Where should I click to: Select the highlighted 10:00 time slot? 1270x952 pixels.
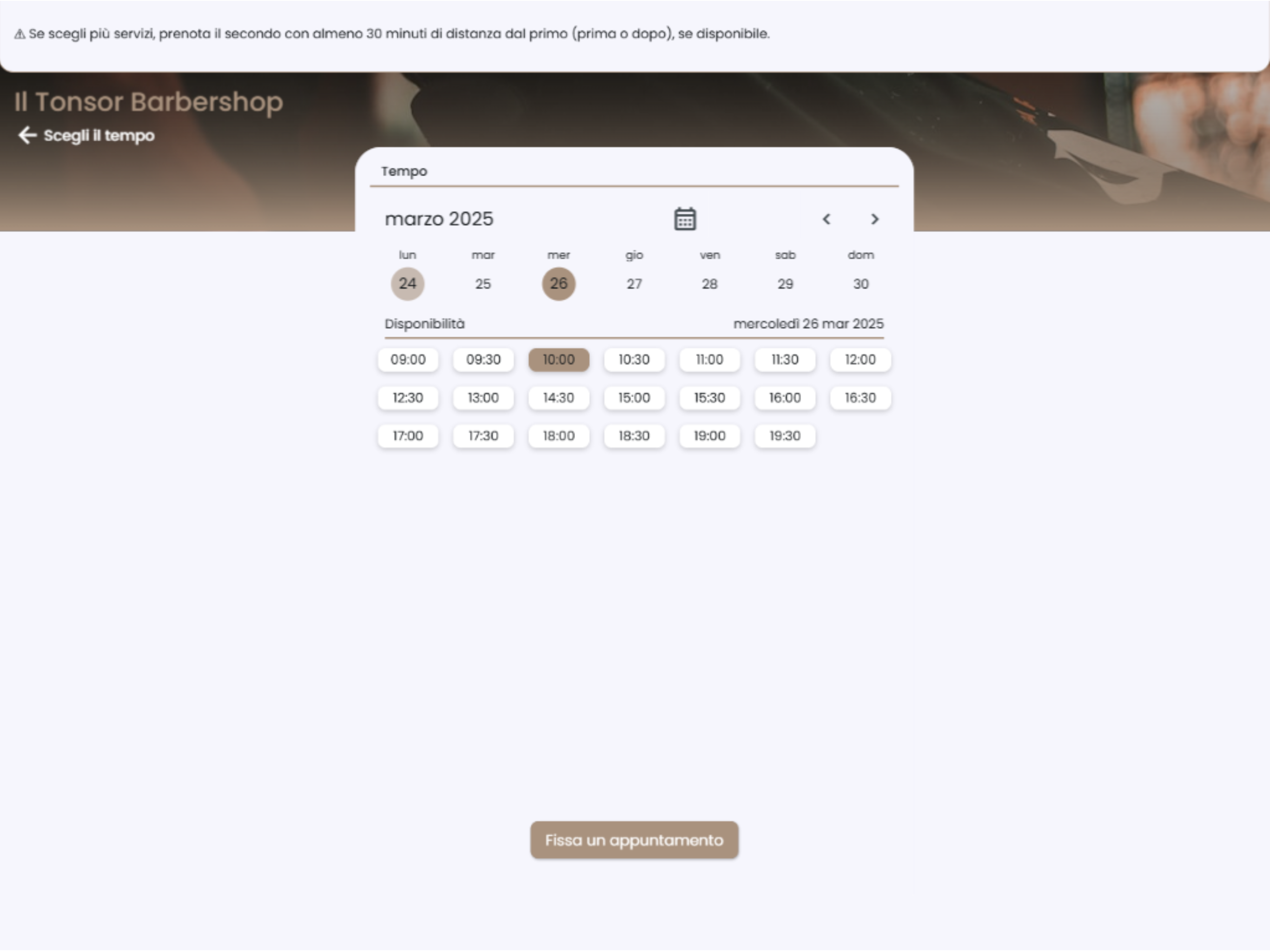pos(559,360)
